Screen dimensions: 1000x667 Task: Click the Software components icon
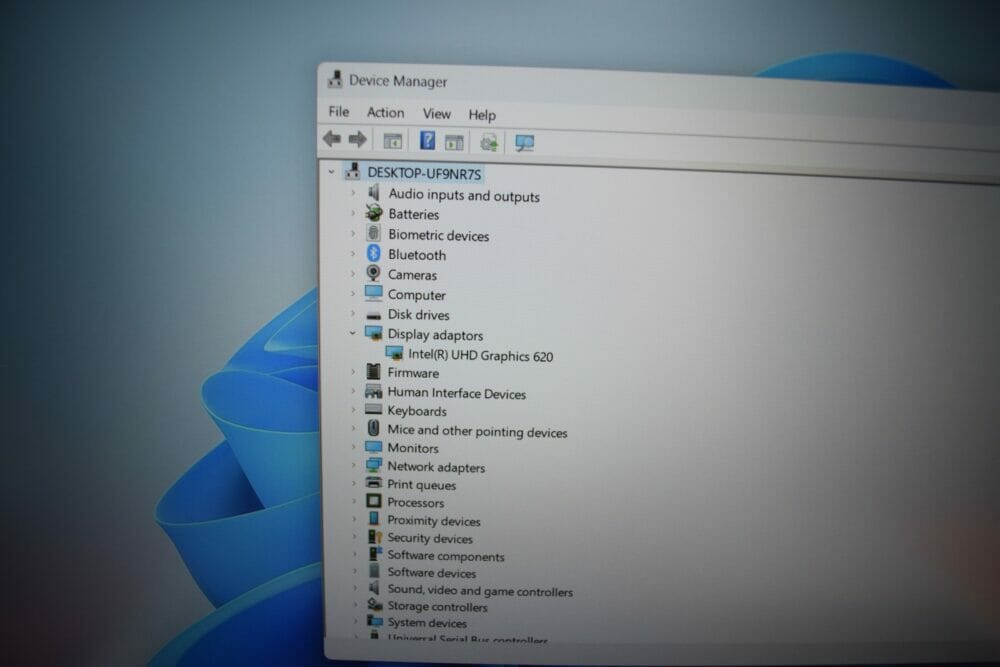(375, 554)
